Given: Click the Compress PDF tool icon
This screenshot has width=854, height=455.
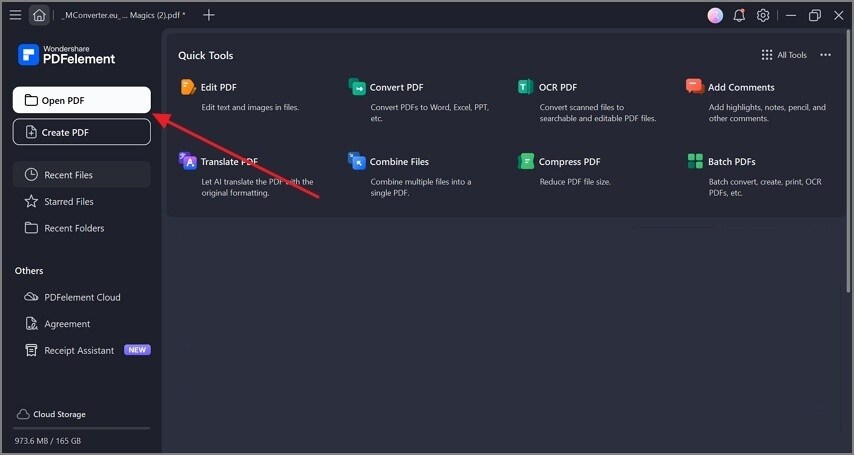Looking at the screenshot, I should pos(526,161).
